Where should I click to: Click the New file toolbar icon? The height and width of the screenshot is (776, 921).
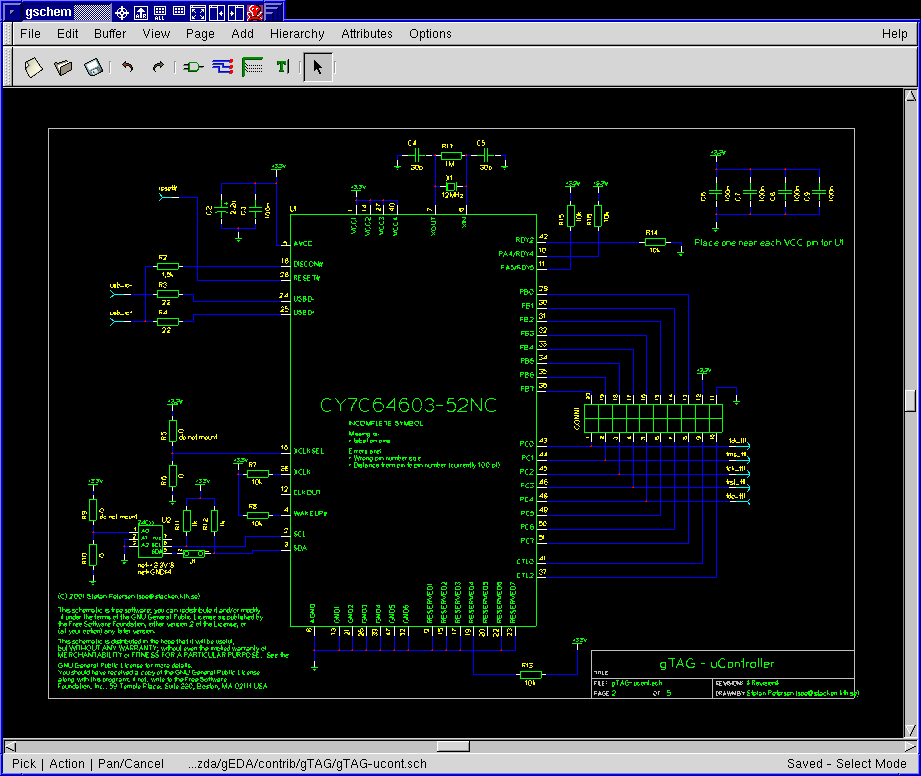tap(33, 67)
